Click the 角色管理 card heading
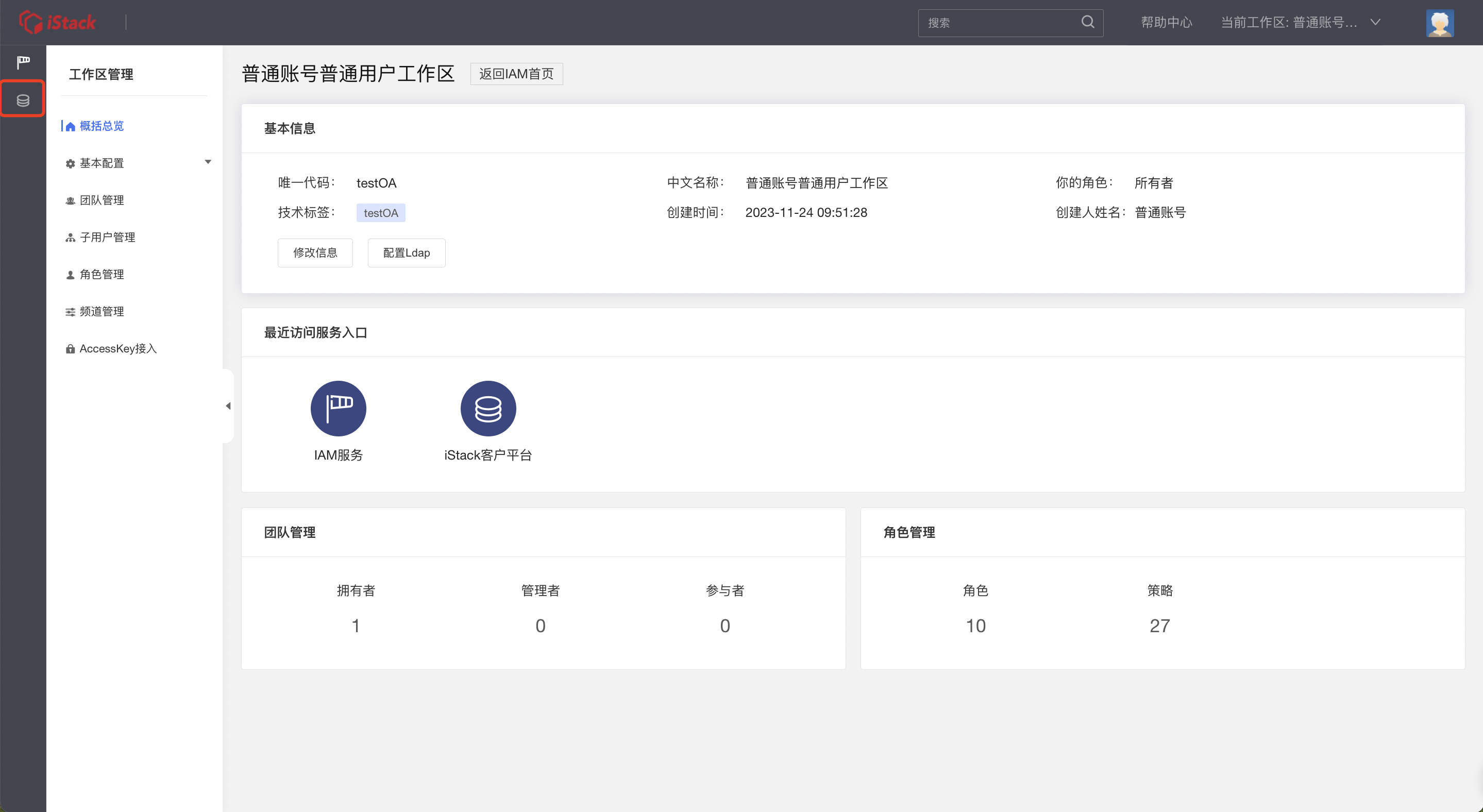This screenshot has height=812, width=1483. (x=909, y=532)
